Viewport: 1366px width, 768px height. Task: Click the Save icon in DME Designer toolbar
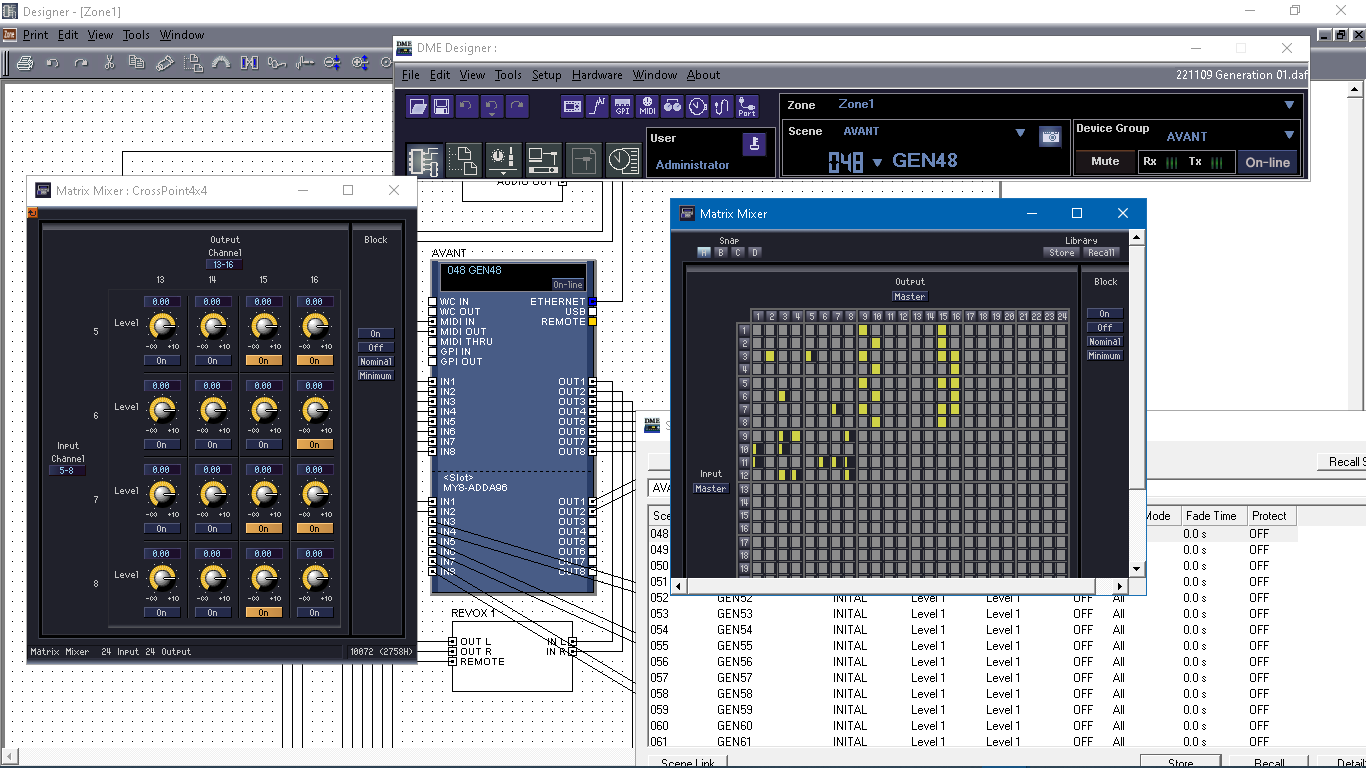(441, 106)
